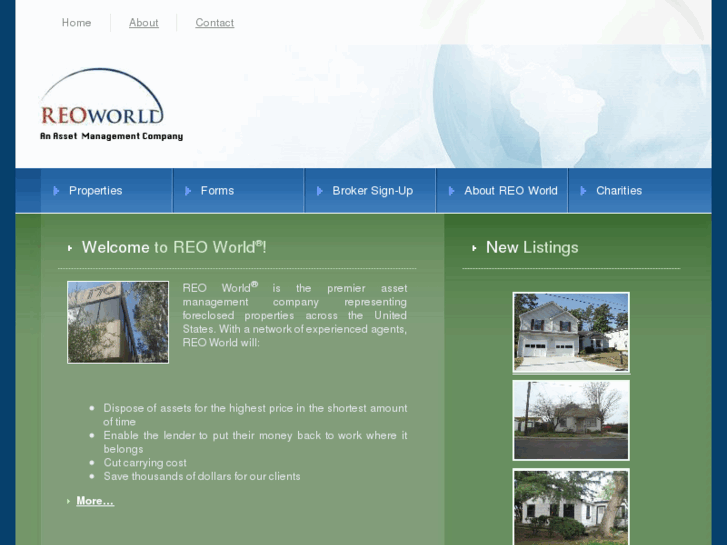Click the An Asset Management Company tagline

[x=111, y=136]
